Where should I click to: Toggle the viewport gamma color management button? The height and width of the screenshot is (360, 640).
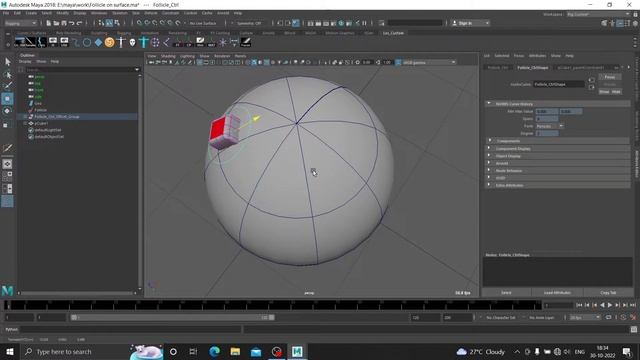coord(398,62)
